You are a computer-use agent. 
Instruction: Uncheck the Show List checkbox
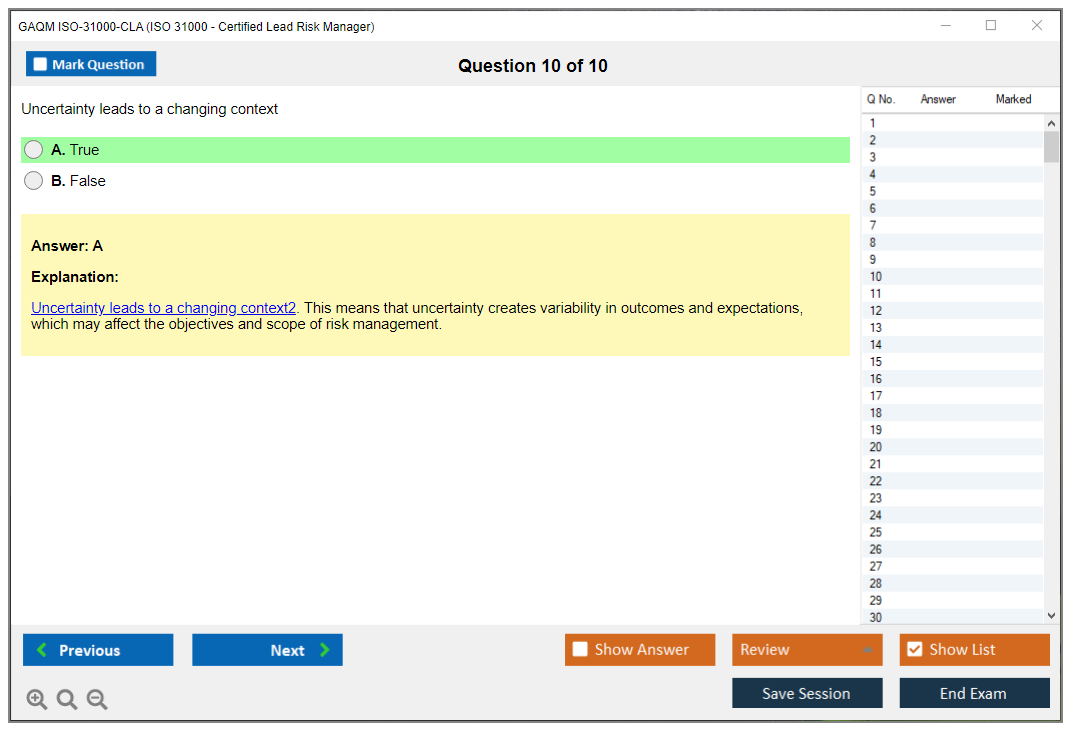[x=914, y=650]
